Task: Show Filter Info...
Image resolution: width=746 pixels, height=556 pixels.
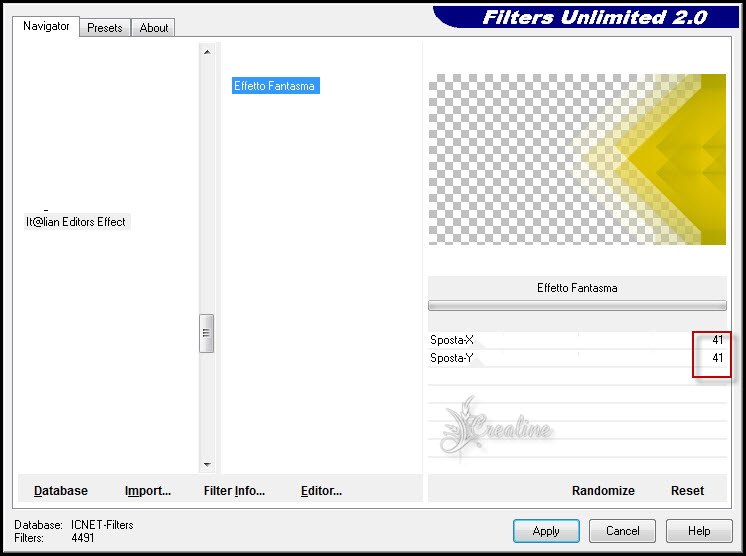Action: tap(234, 491)
